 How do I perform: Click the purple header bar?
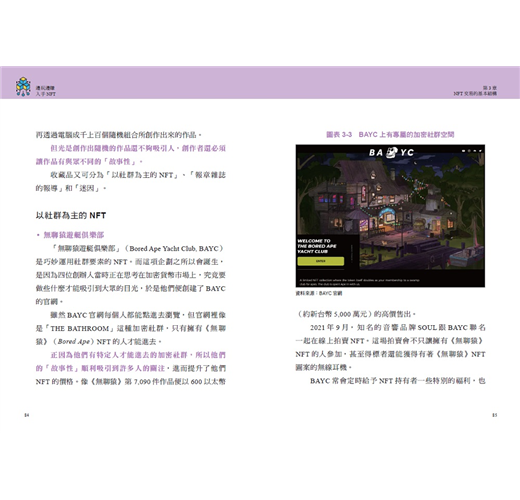(x=260, y=82)
